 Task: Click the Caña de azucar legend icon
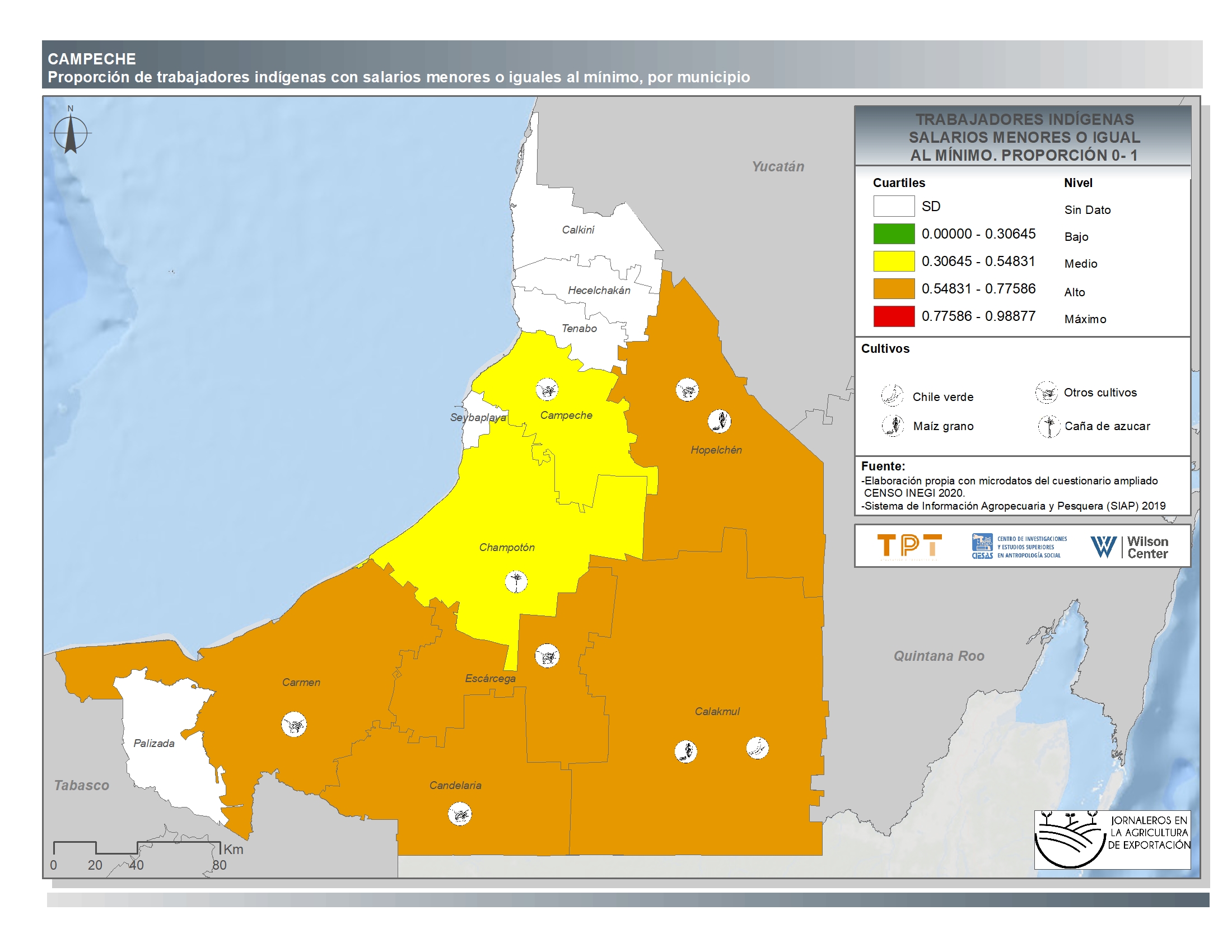(x=1049, y=426)
